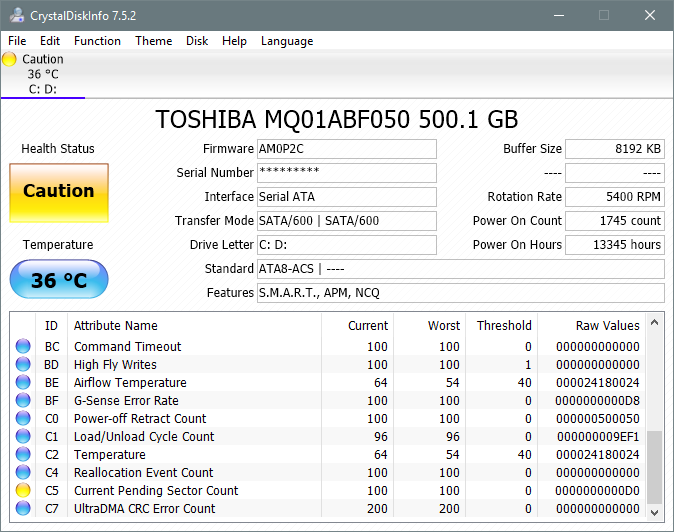The image size is (674, 532).
Task: Click the blue status orb for G-Sense Error Rate
Action: 23,400
